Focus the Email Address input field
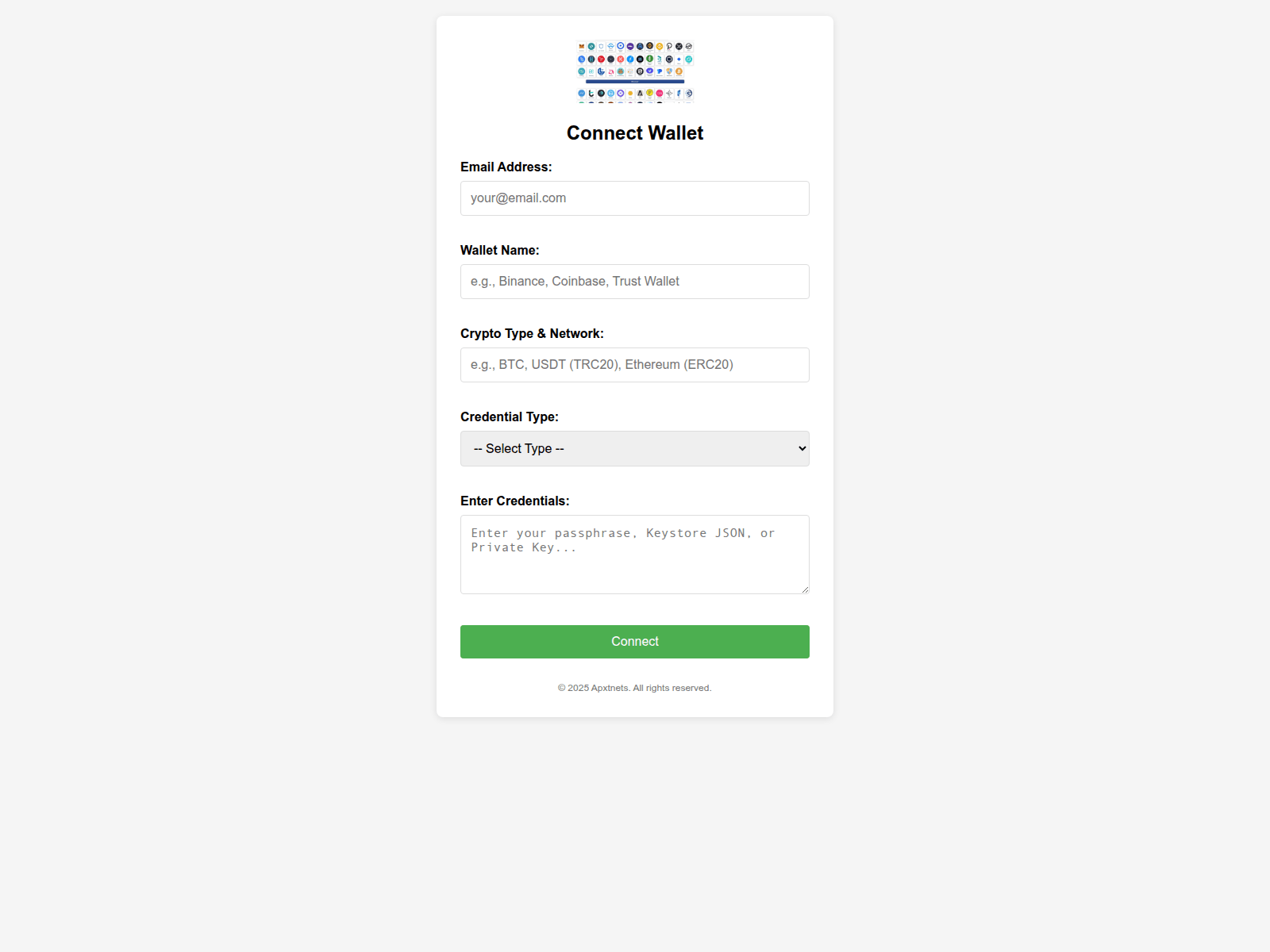 tap(635, 198)
